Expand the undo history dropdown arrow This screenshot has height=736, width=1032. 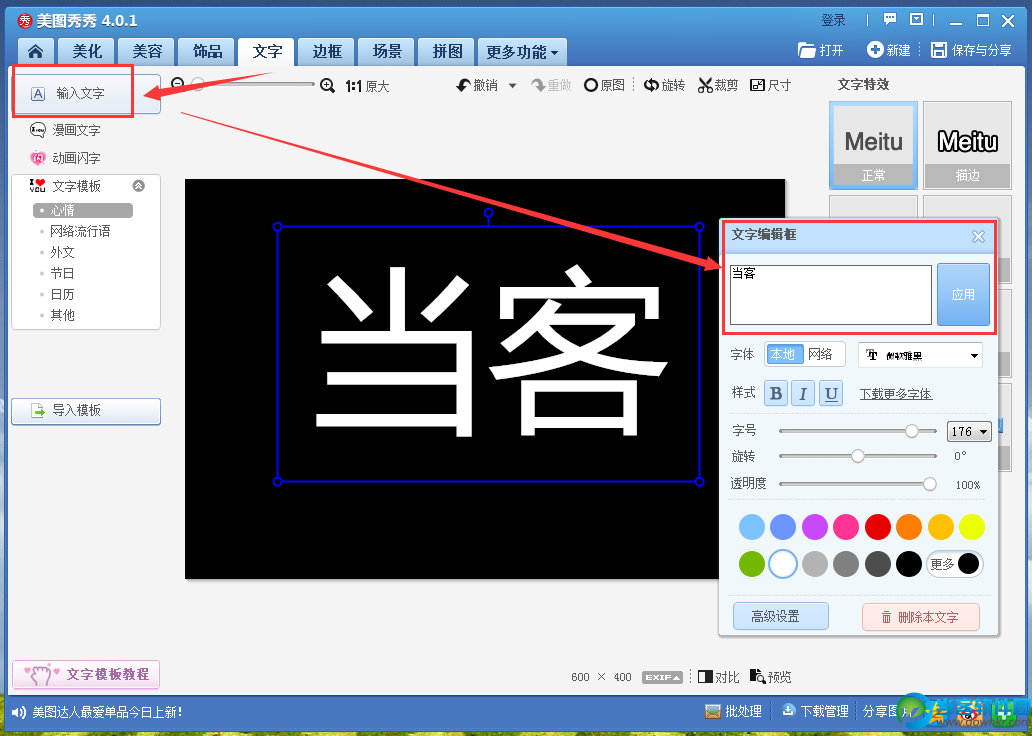click(512, 86)
